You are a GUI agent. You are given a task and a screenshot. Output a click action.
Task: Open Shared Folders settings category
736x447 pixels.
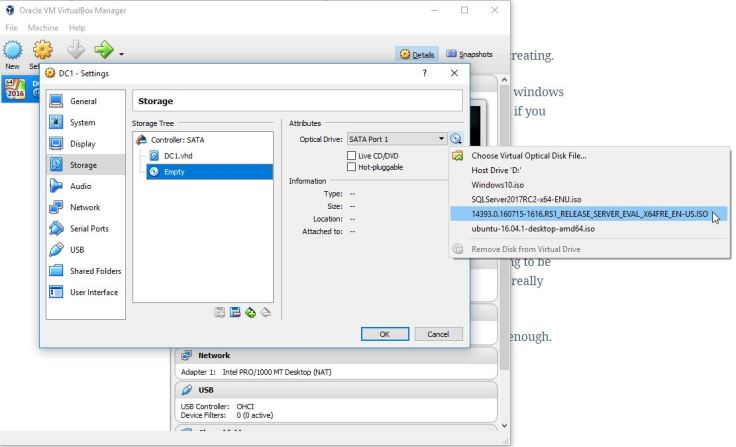click(x=85, y=271)
